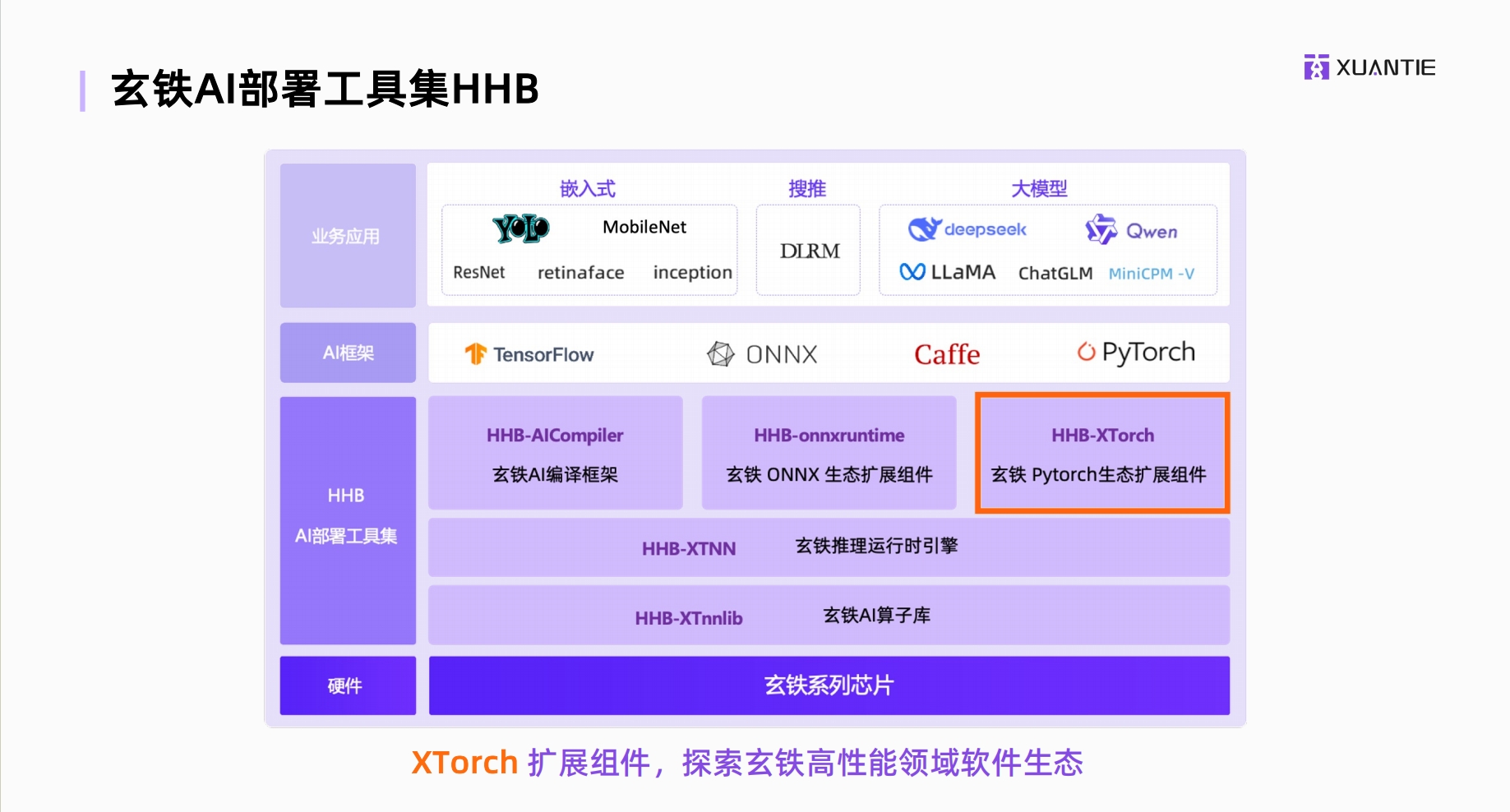Click the HHB AI部署工具集 label block
The height and width of the screenshot is (812, 1510).
pyautogui.click(x=348, y=520)
